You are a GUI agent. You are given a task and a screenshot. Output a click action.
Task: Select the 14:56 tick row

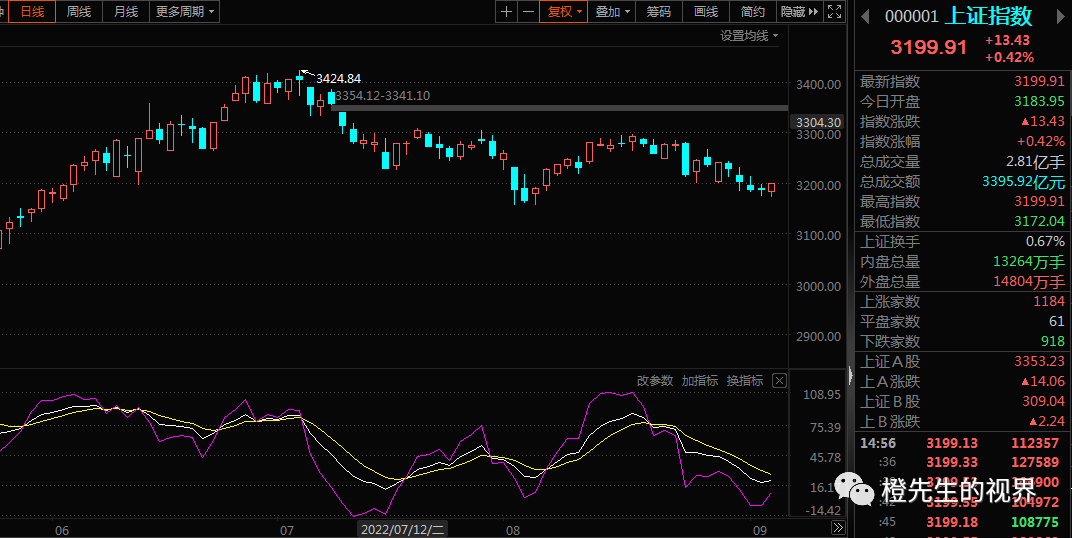[960, 443]
